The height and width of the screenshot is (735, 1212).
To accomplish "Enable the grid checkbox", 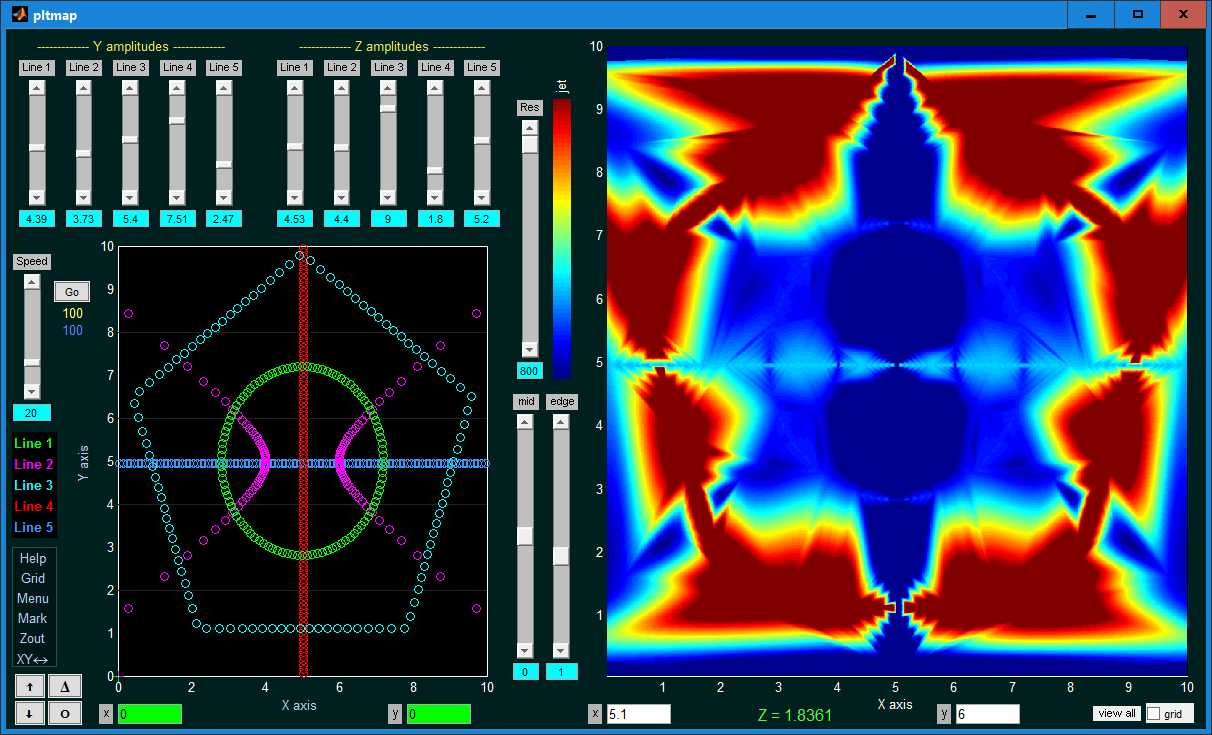I will (1154, 714).
